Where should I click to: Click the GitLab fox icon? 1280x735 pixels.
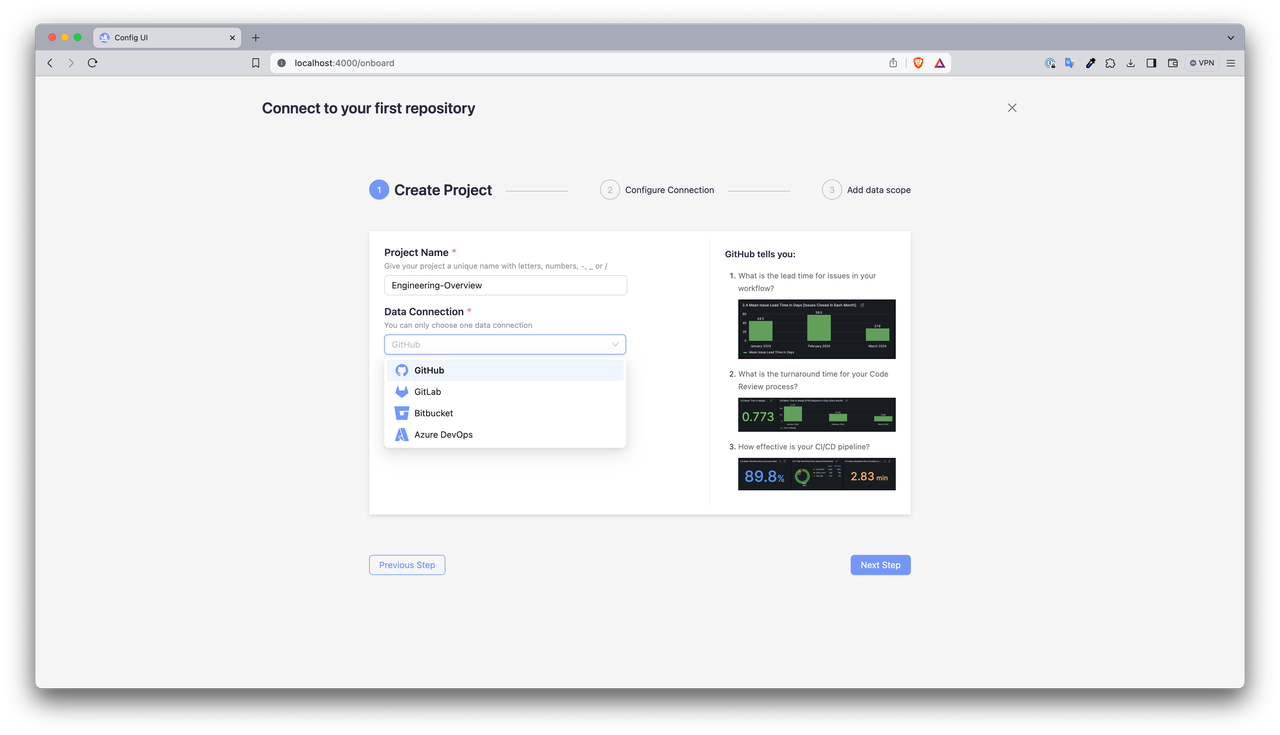click(402, 392)
